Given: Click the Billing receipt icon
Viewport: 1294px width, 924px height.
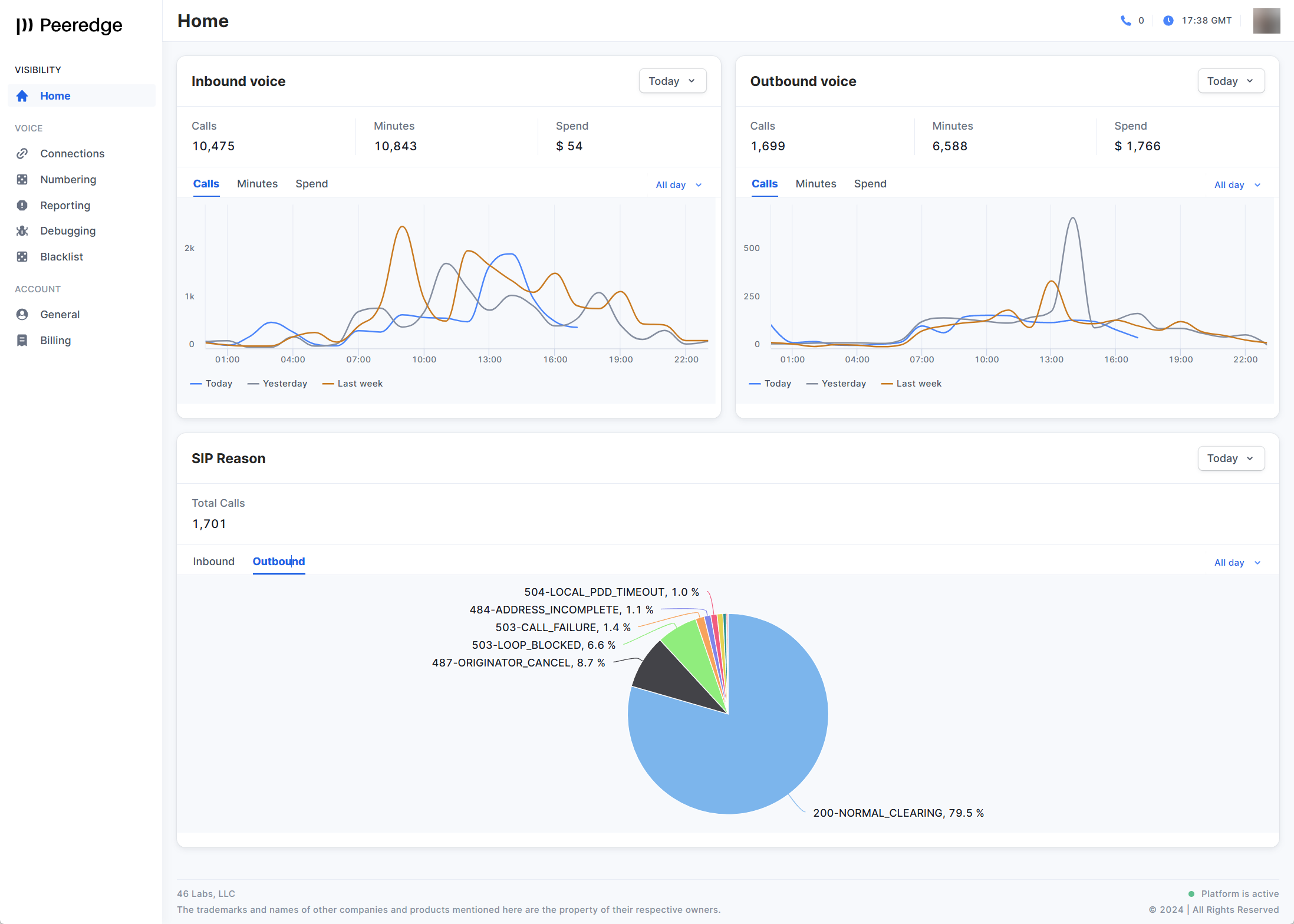Looking at the screenshot, I should point(22,341).
